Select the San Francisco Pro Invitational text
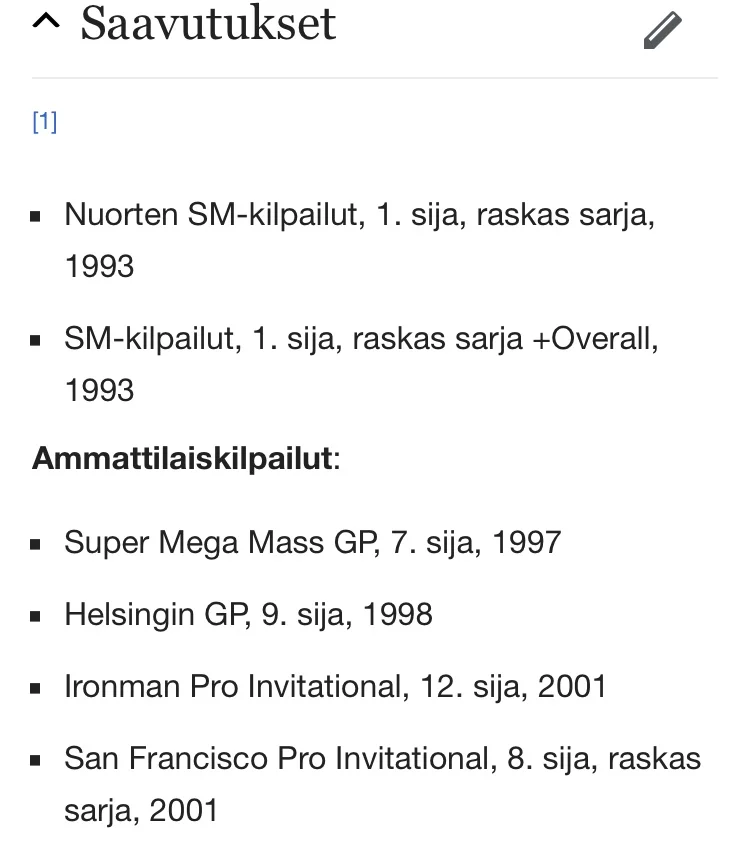This screenshot has width=750, height=848. [x=278, y=758]
